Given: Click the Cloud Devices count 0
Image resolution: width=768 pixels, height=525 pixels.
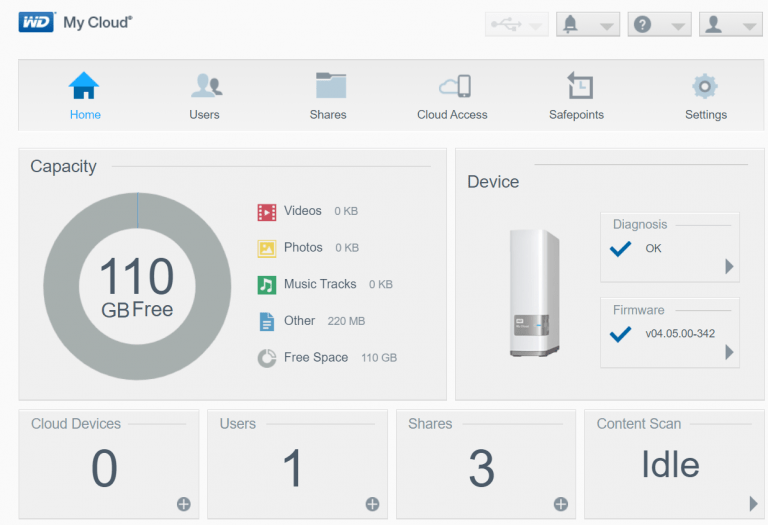Looking at the screenshot, I should (104, 469).
